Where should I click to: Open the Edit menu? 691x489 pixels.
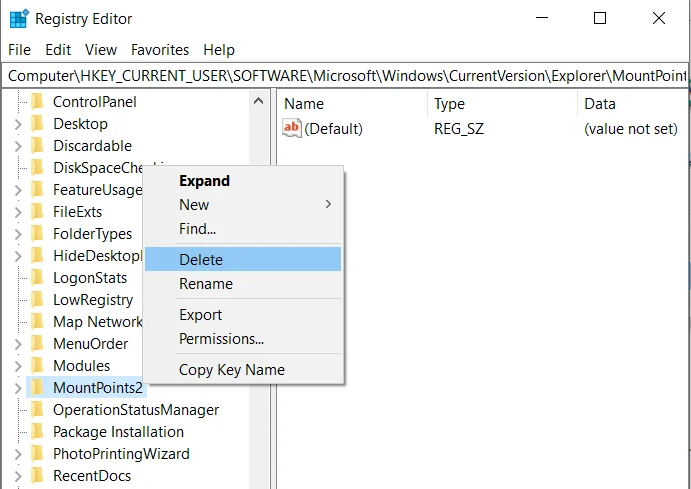click(x=58, y=50)
